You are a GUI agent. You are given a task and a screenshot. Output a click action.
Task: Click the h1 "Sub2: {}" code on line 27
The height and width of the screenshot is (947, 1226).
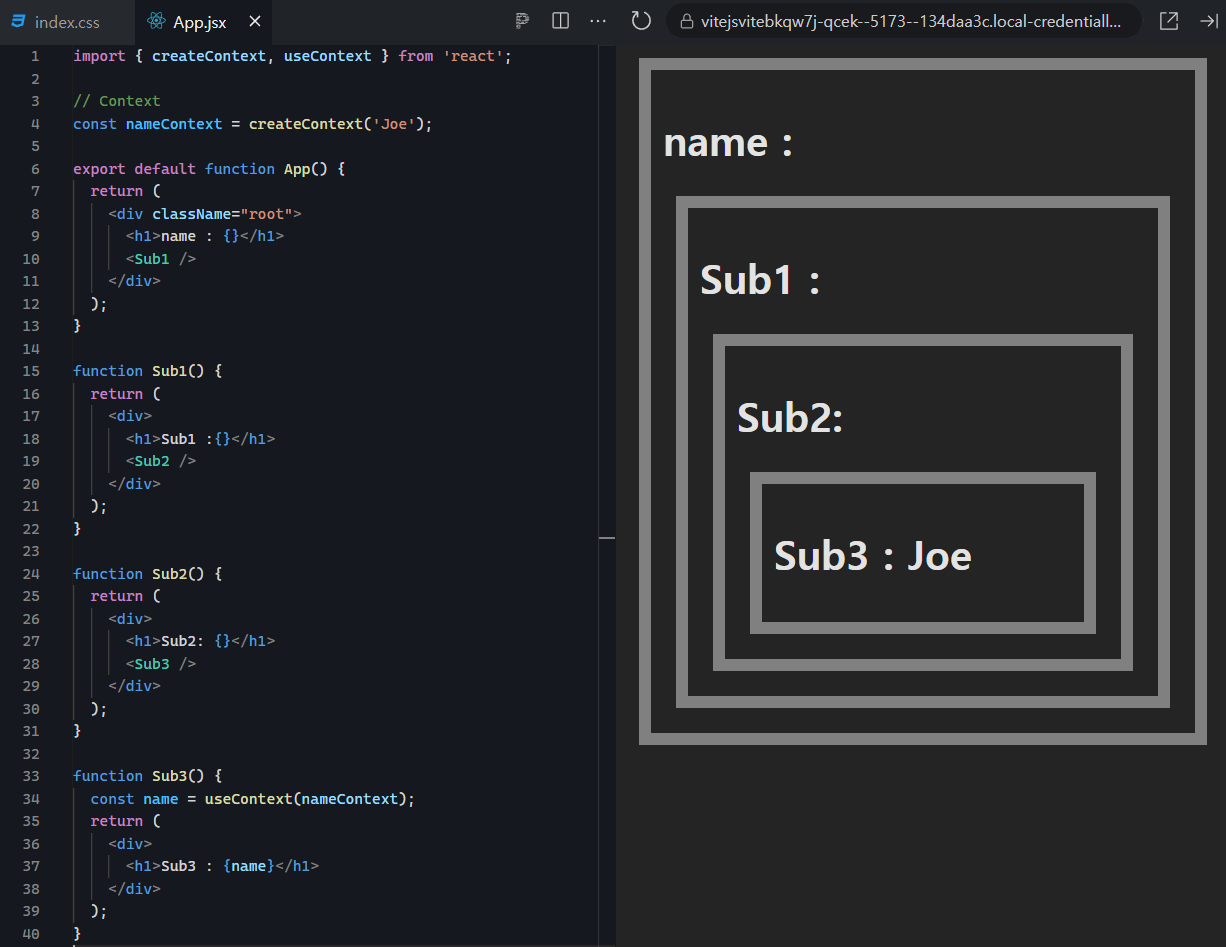coord(200,641)
